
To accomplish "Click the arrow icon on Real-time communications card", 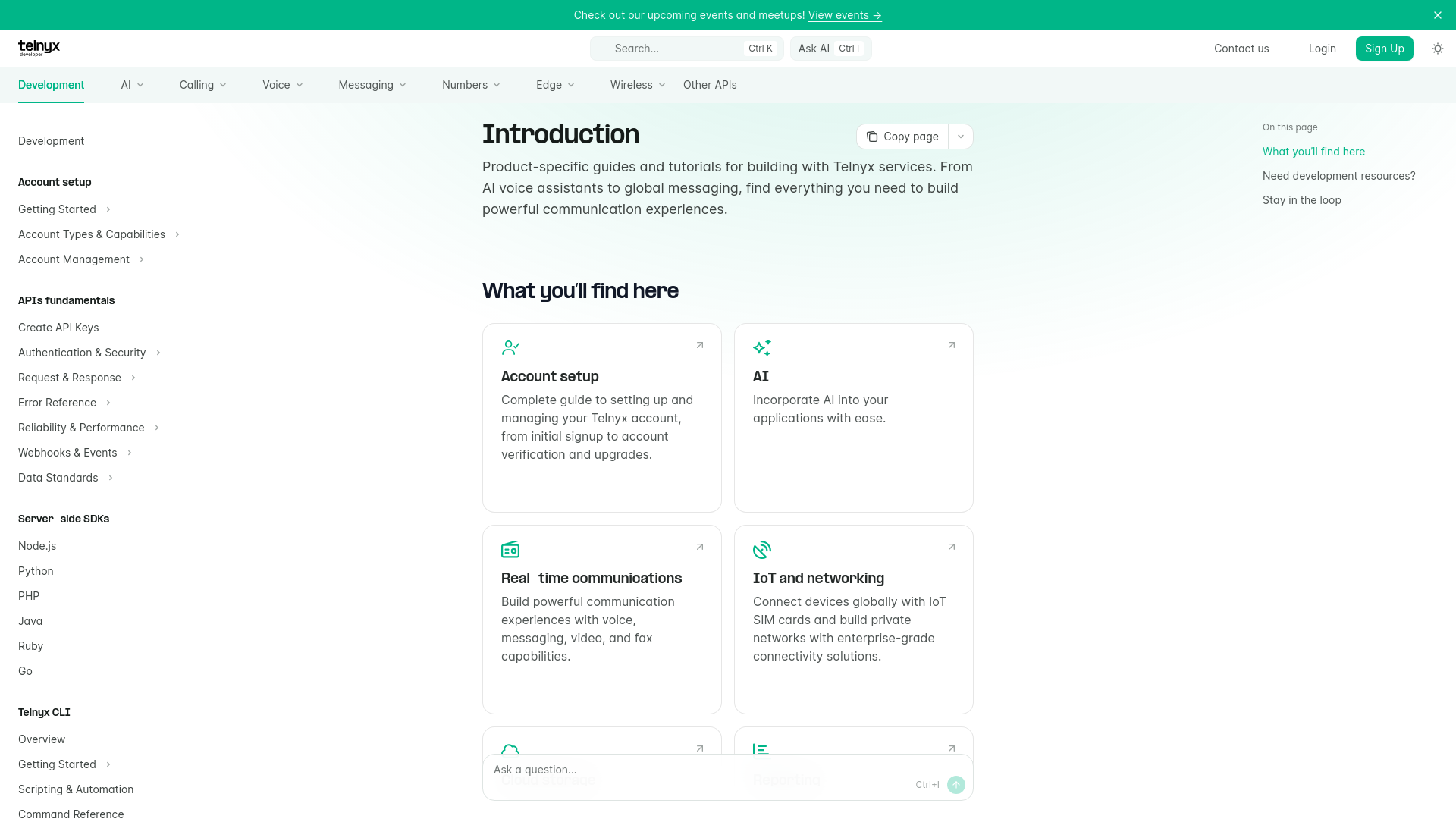I will (700, 547).
